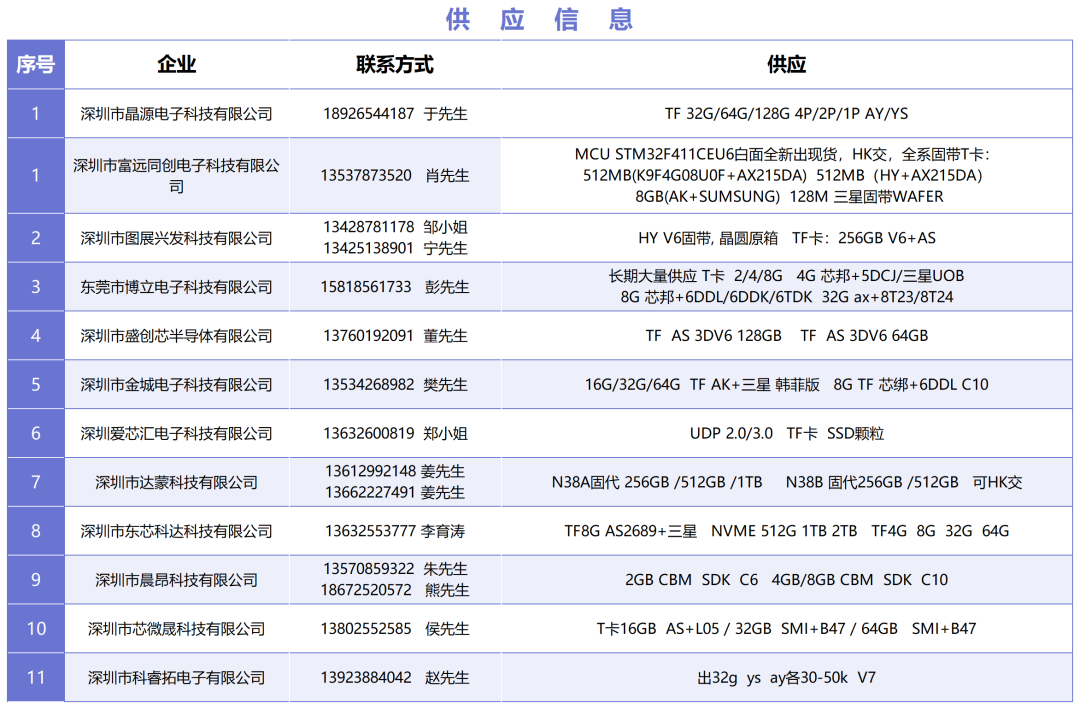Image resolution: width=1080 pixels, height=709 pixels.
Task: Click row number 10 cell
Action: (x=36, y=630)
